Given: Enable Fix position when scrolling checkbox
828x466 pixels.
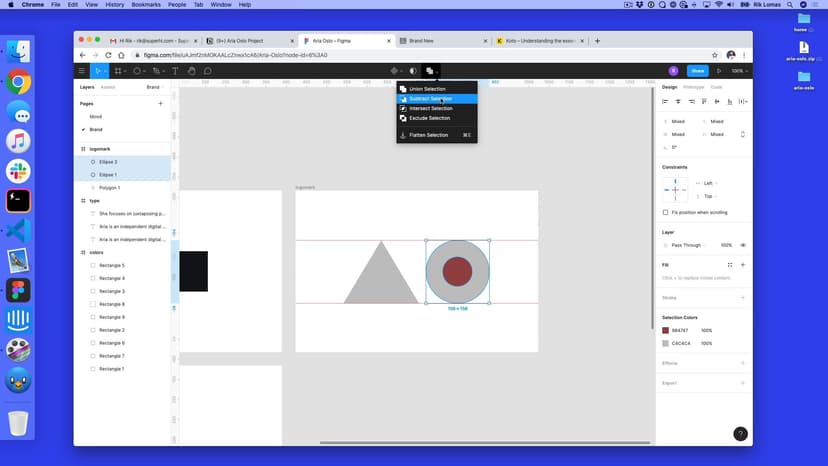Looking at the screenshot, I should (666, 212).
